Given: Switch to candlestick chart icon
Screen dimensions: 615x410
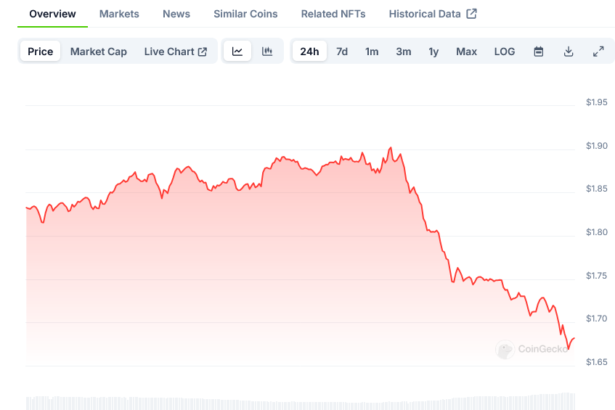Looking at the screenshot, I should [x=267, y=51].
